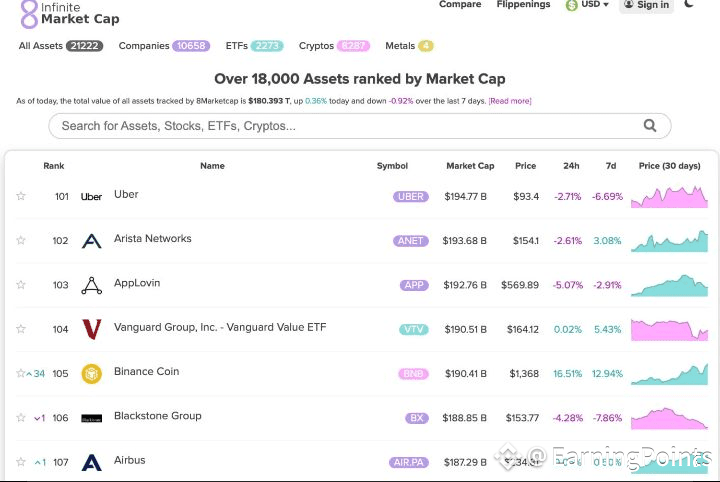The height and width of the screenshot is (482, 720).
Task: Favorite Uber with the star
Action: pyautogui.click(x=21, y=196)
